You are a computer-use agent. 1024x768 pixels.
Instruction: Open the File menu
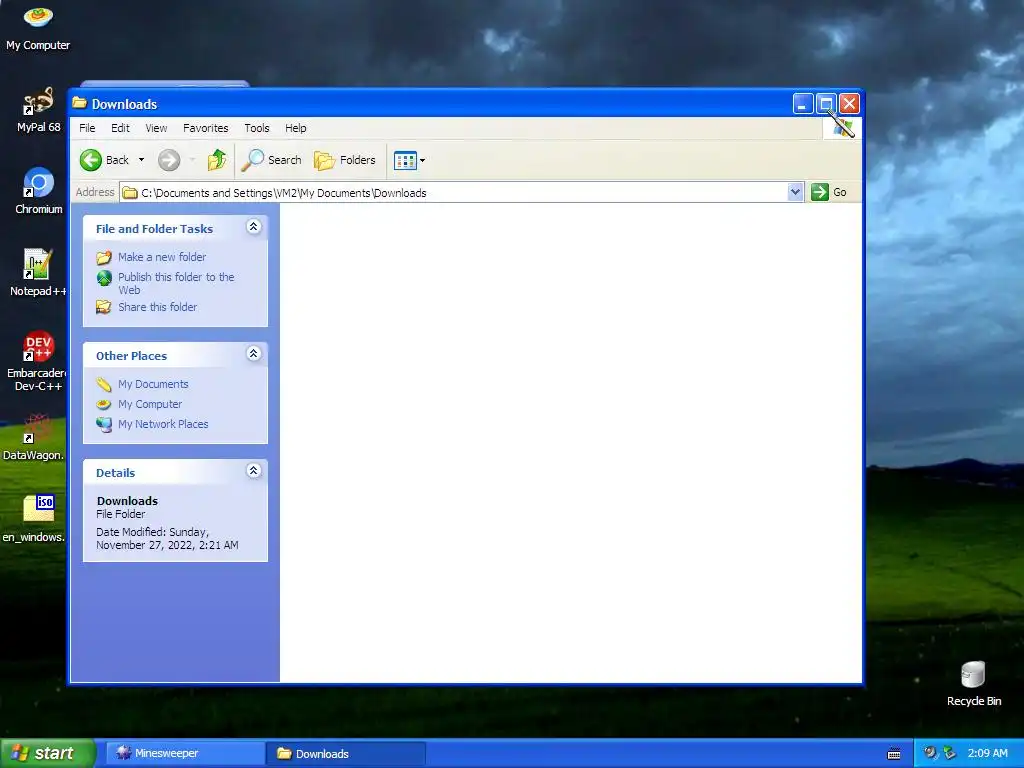click(x=87, y=128)
